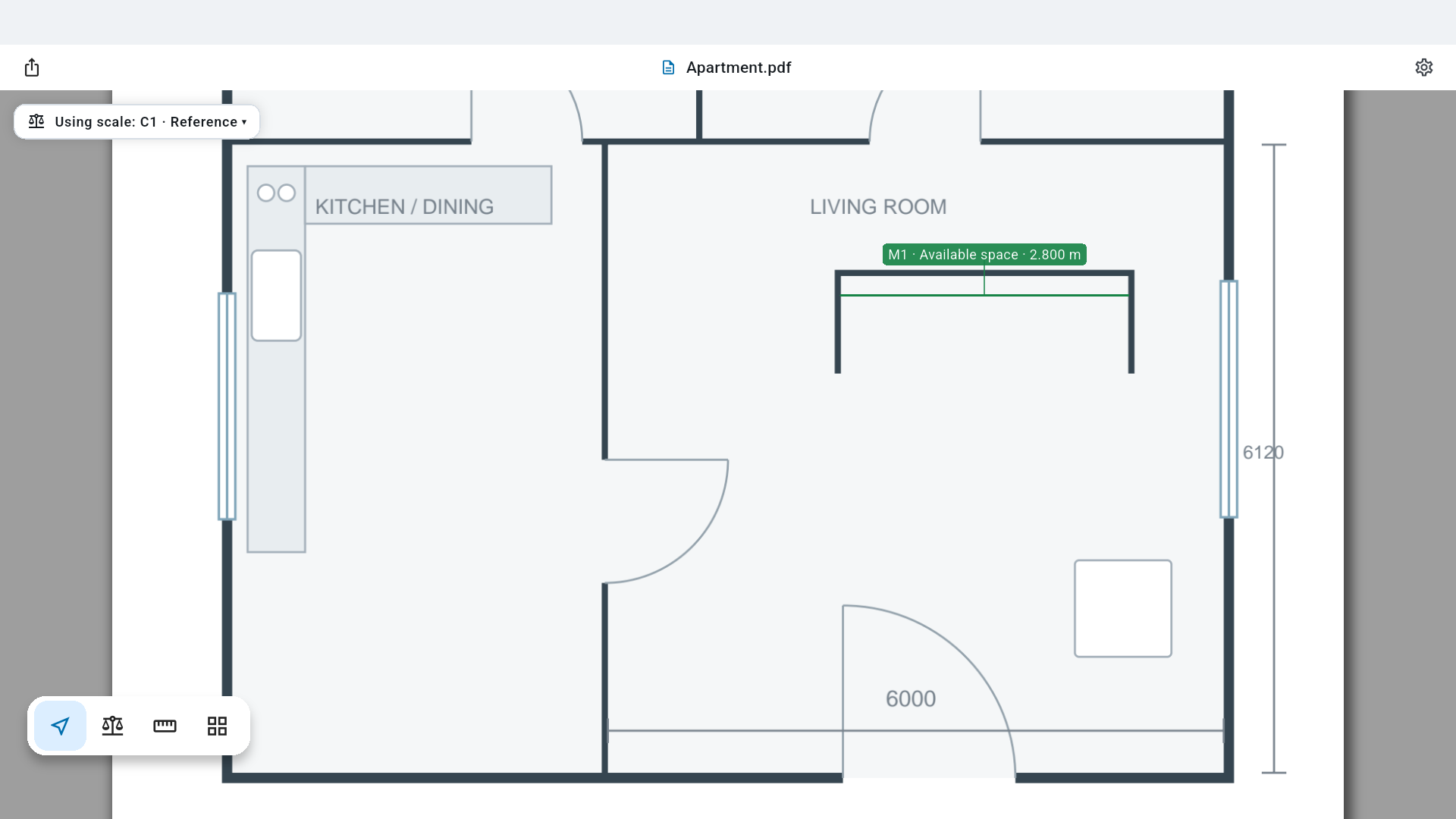Open settings via the gear icon
This screenshot has width=1456, height=819.
(1423, 67)
